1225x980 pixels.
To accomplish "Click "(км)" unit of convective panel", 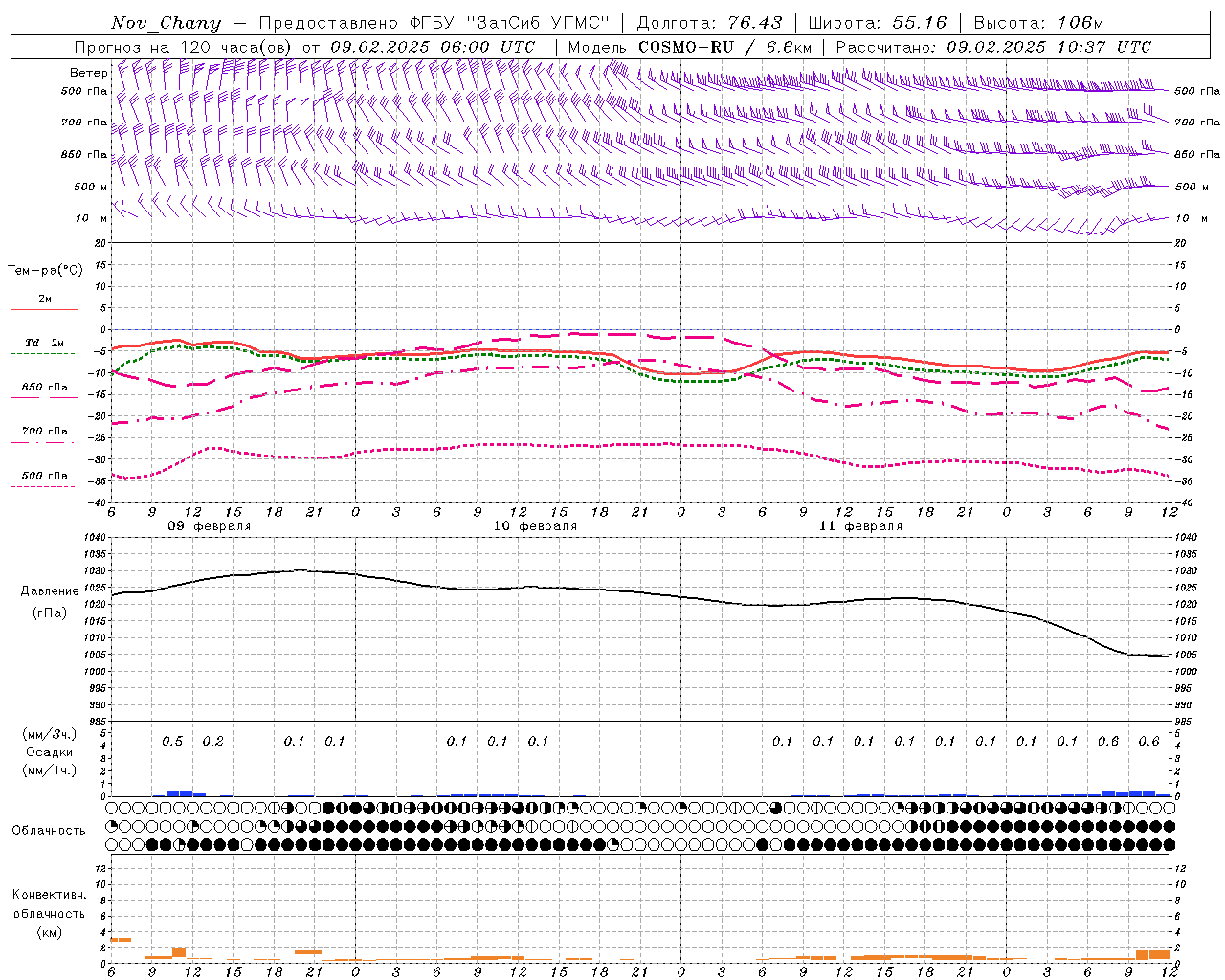I will [x=49, y=932].
